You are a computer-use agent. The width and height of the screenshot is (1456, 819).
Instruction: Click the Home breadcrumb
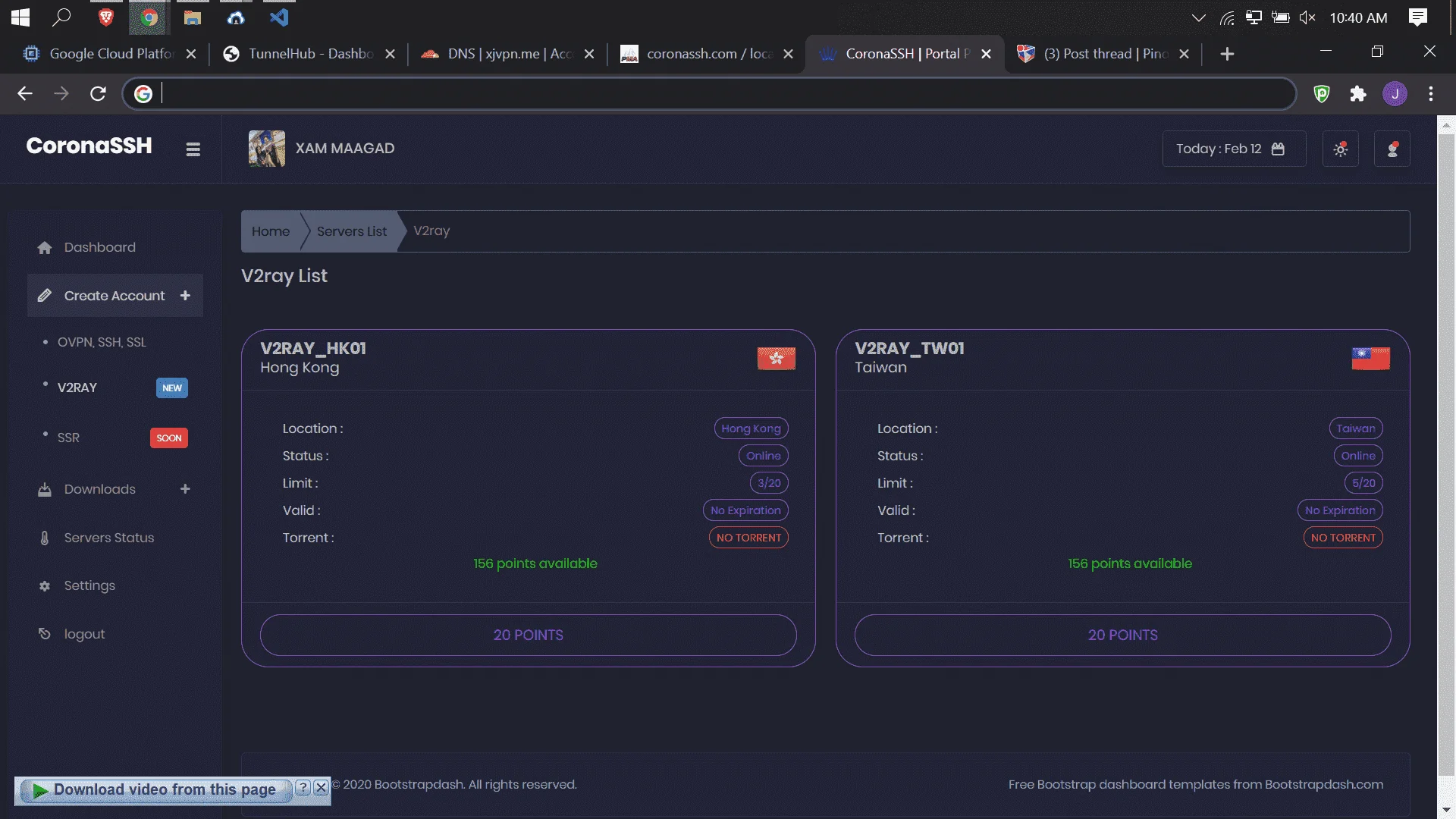point(271,231)
